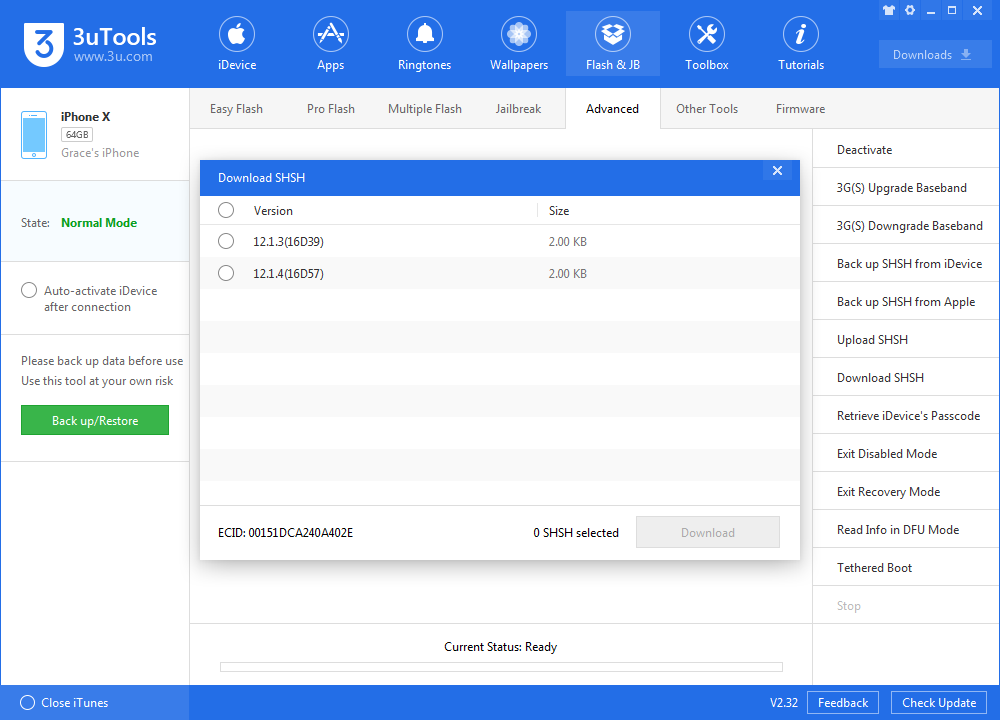Maximize the 3uTools window
The image size is (1000, 720).
click(952, 10)
